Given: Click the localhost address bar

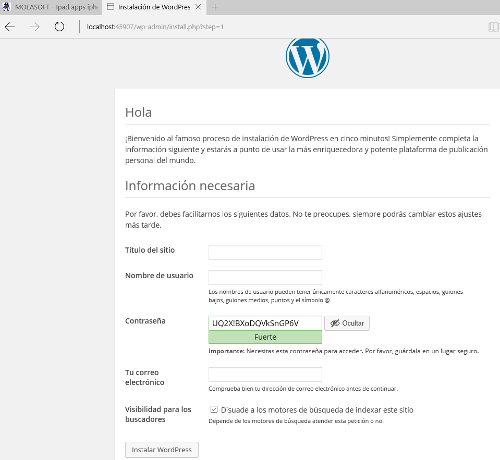Looking at the screenshot, I should tap(155, 27).
